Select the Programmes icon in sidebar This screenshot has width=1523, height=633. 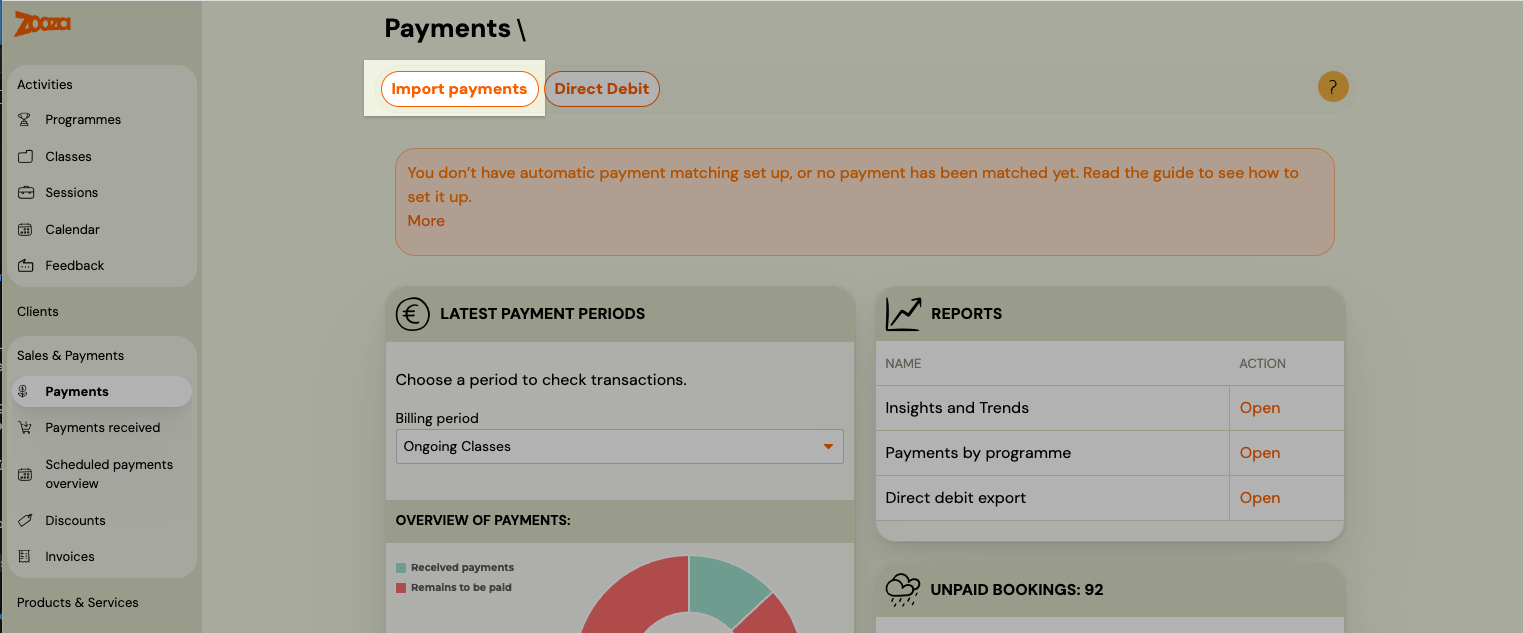(24, 119)
